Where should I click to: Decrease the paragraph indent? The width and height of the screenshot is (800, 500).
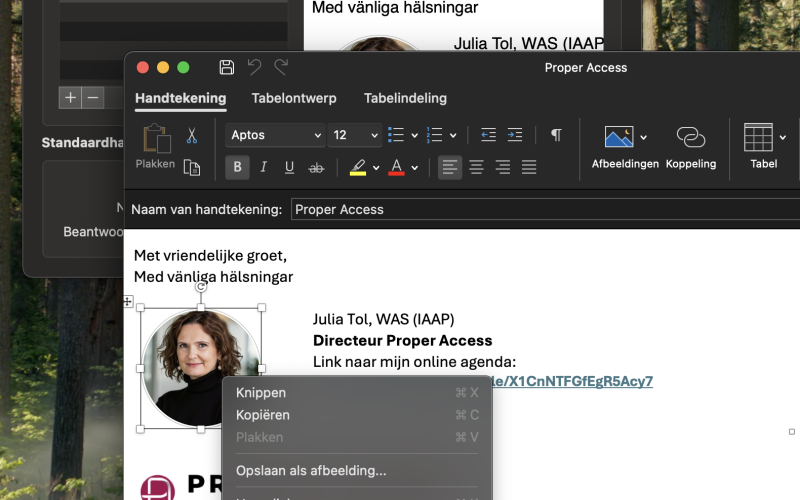click(488, 135)
